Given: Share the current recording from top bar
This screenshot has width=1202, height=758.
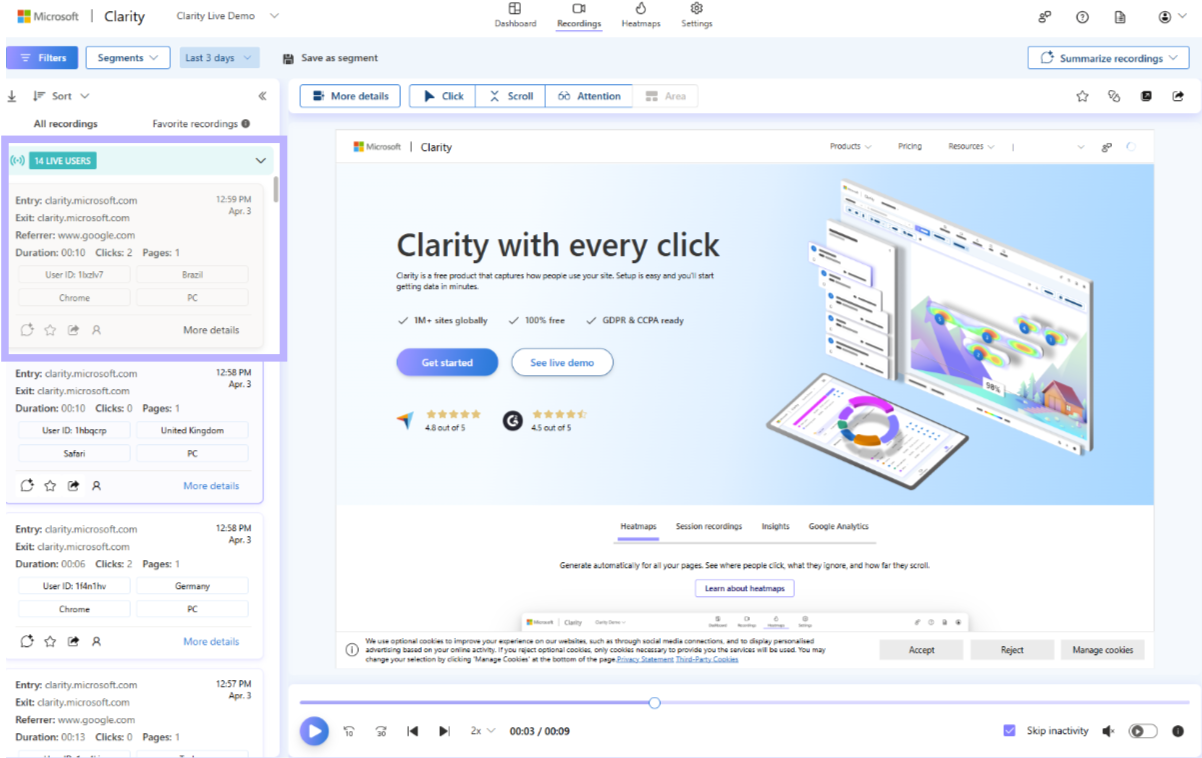Looking at the screenshot, I should click(x=1178, y=96).
